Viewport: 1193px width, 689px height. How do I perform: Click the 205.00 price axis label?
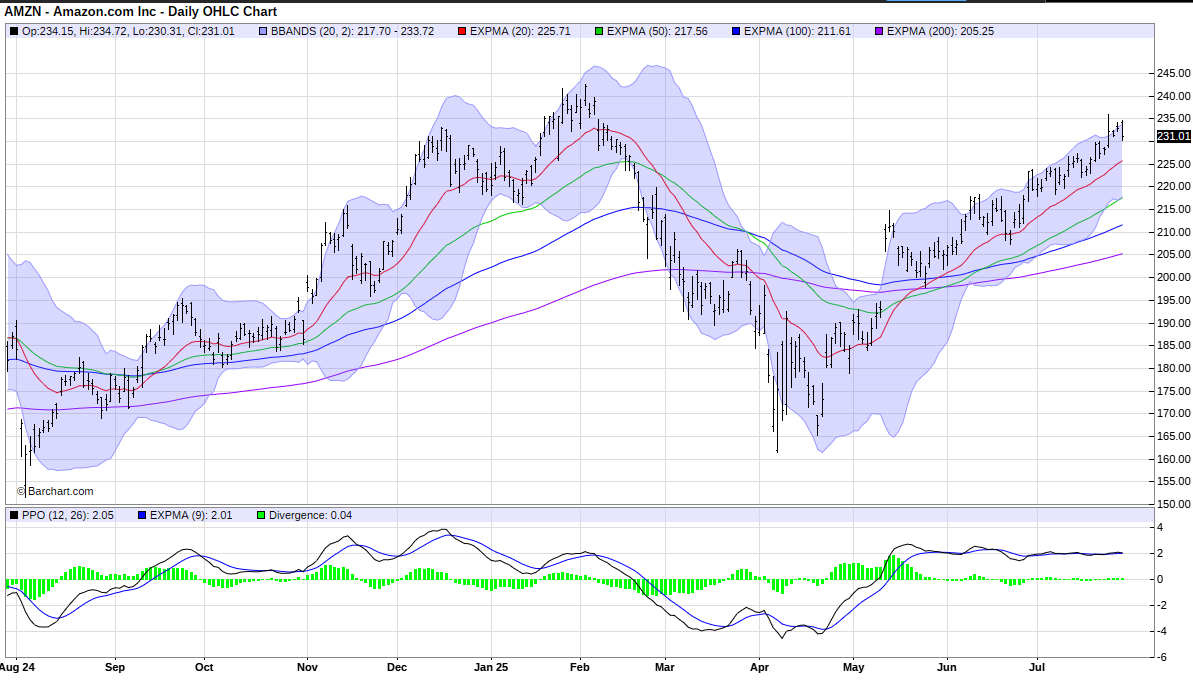click(x=1173, y=254)
